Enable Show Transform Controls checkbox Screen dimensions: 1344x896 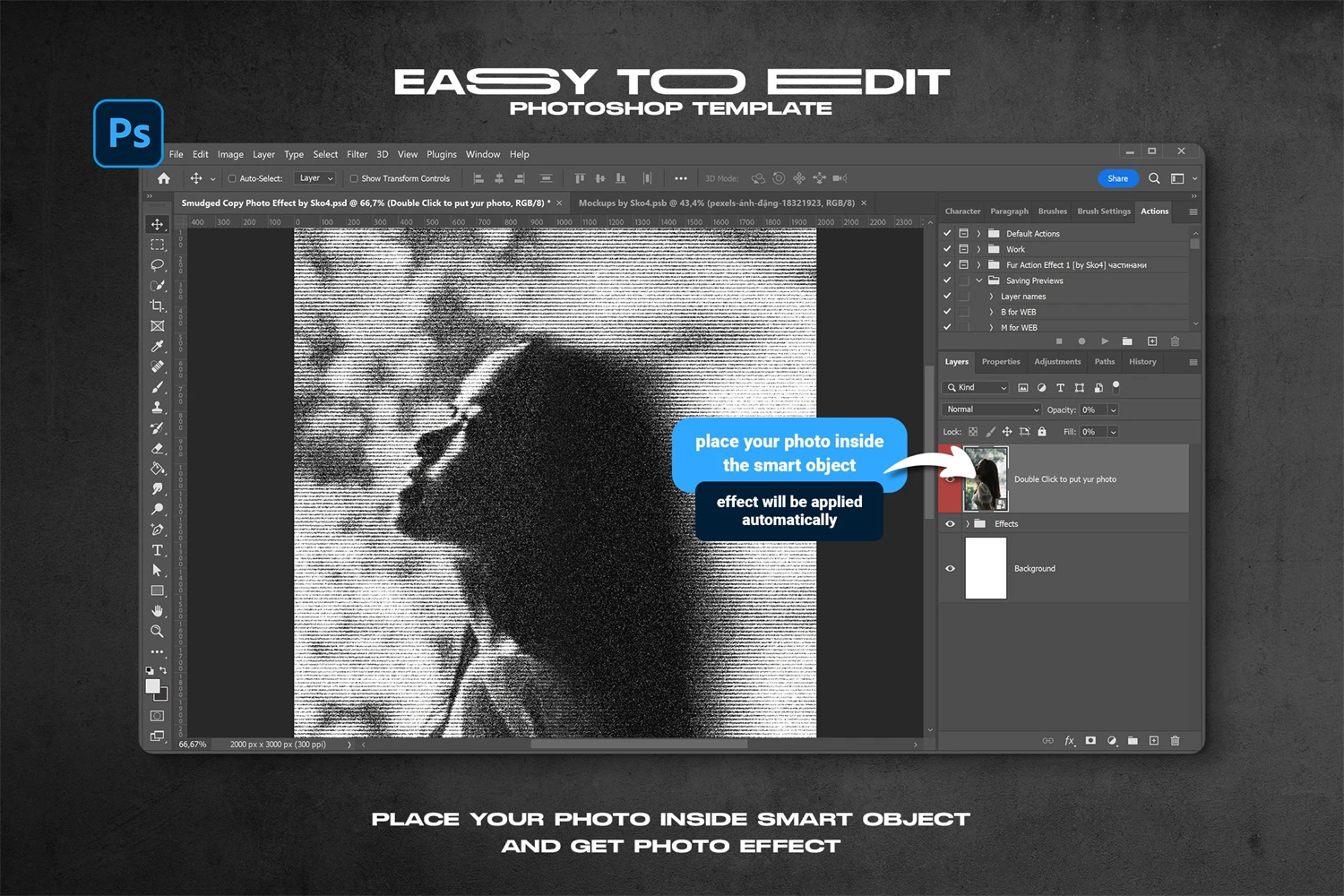354,178
